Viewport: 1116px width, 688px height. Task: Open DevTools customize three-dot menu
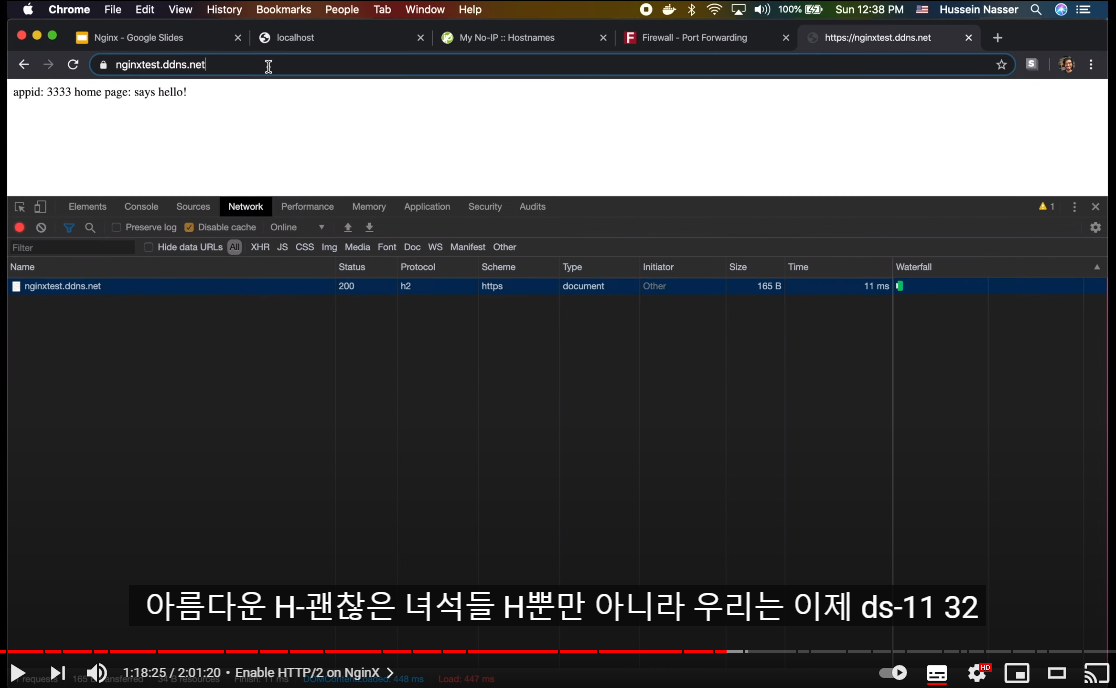[x=1074, y=207]
